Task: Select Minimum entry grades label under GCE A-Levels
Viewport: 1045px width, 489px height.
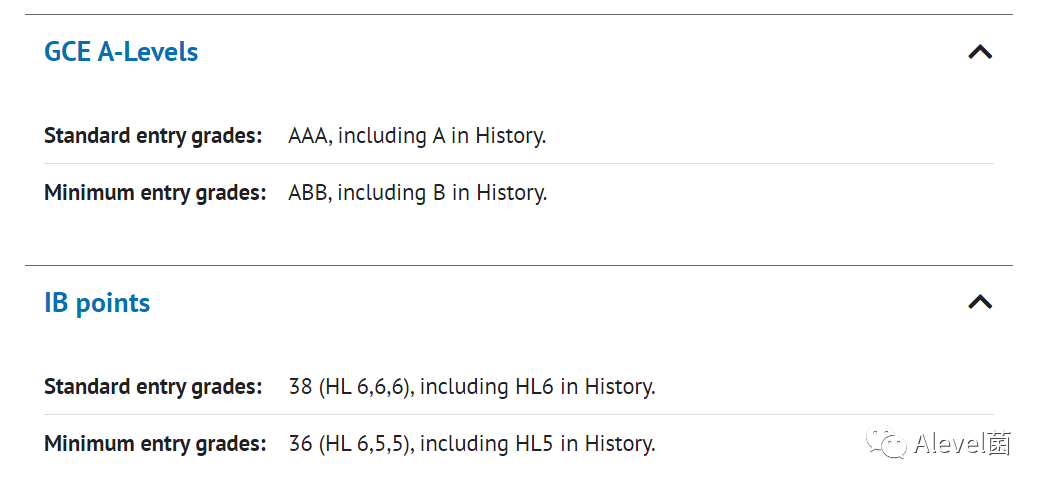Action: tap(155, 193)
